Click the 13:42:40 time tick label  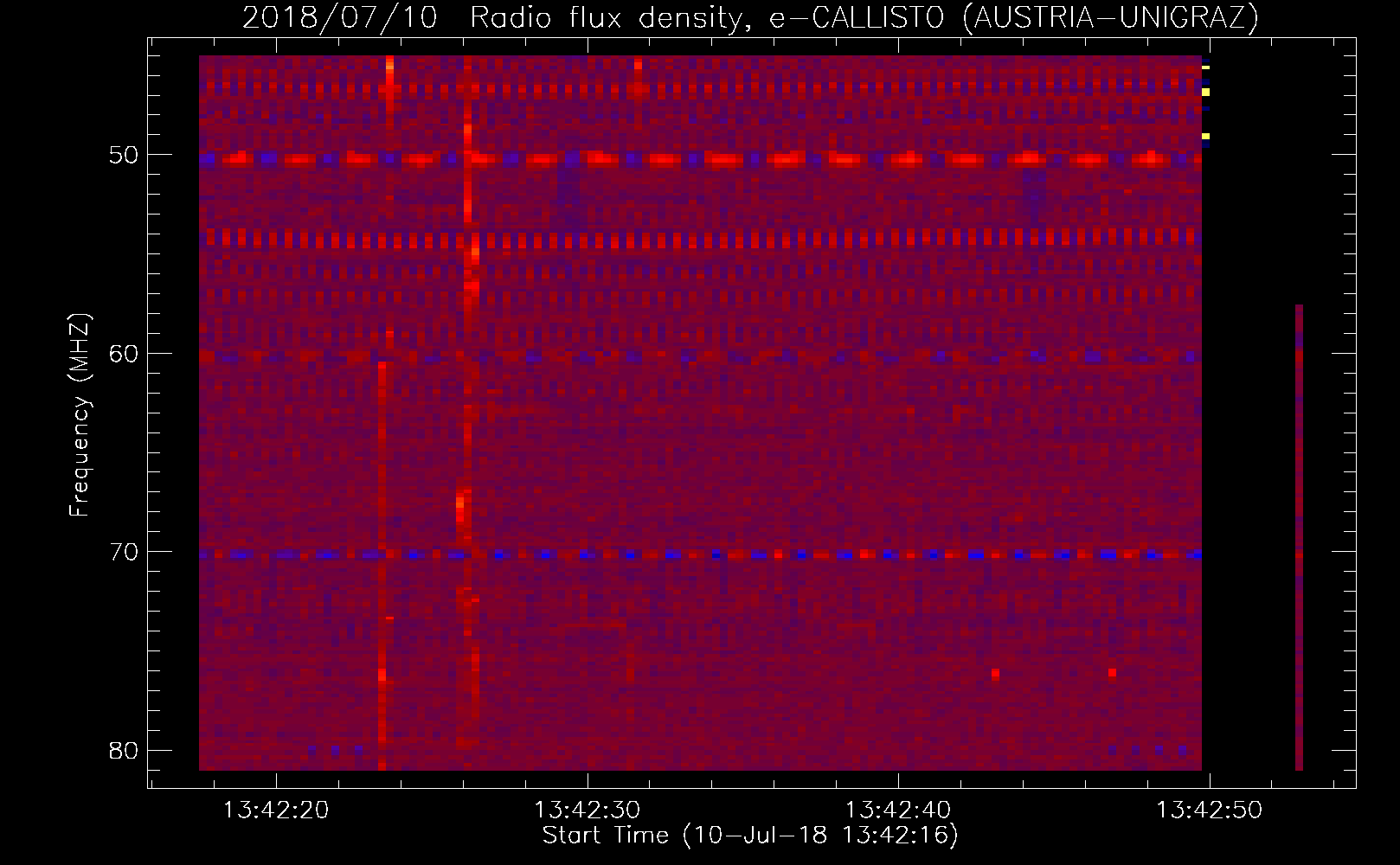(x=898, y=811)
